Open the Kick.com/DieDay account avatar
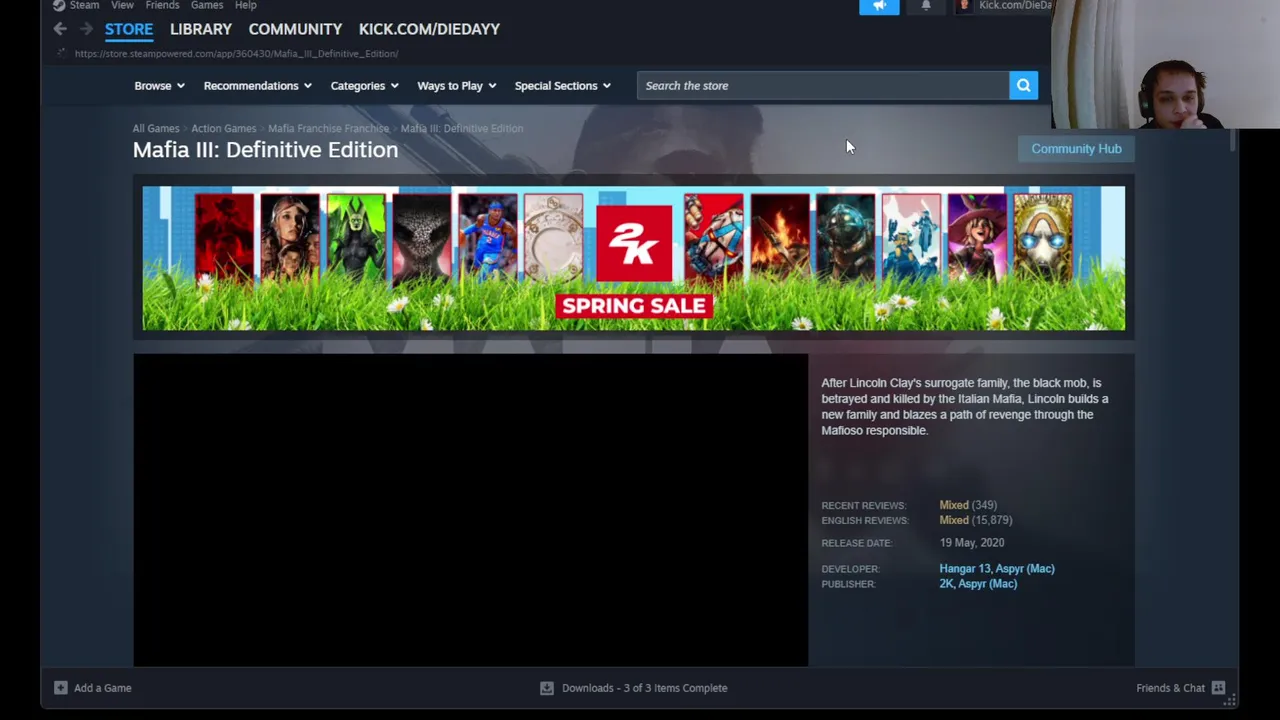1280x720 pixels. [965, 5]
